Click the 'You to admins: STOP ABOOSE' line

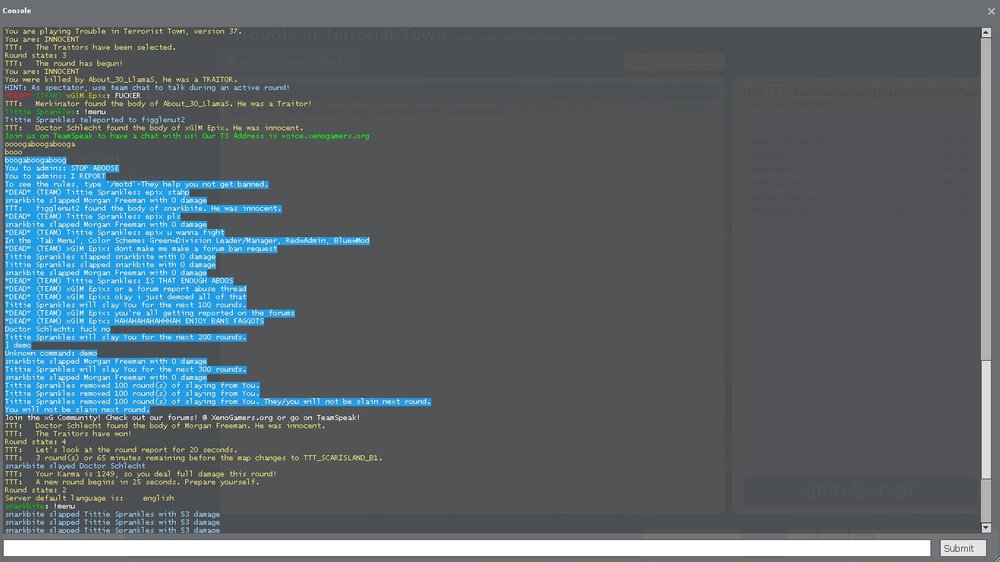(62, 168)
